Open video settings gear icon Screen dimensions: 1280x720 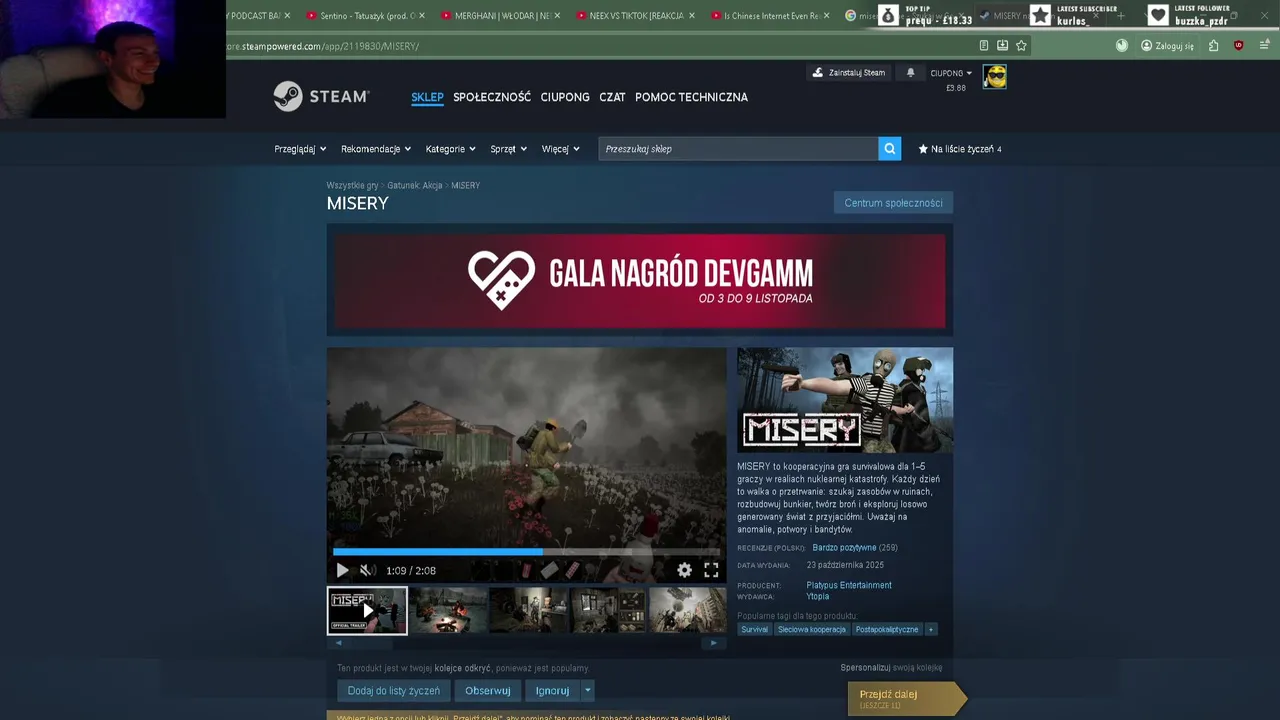click(x=684, y=570)
